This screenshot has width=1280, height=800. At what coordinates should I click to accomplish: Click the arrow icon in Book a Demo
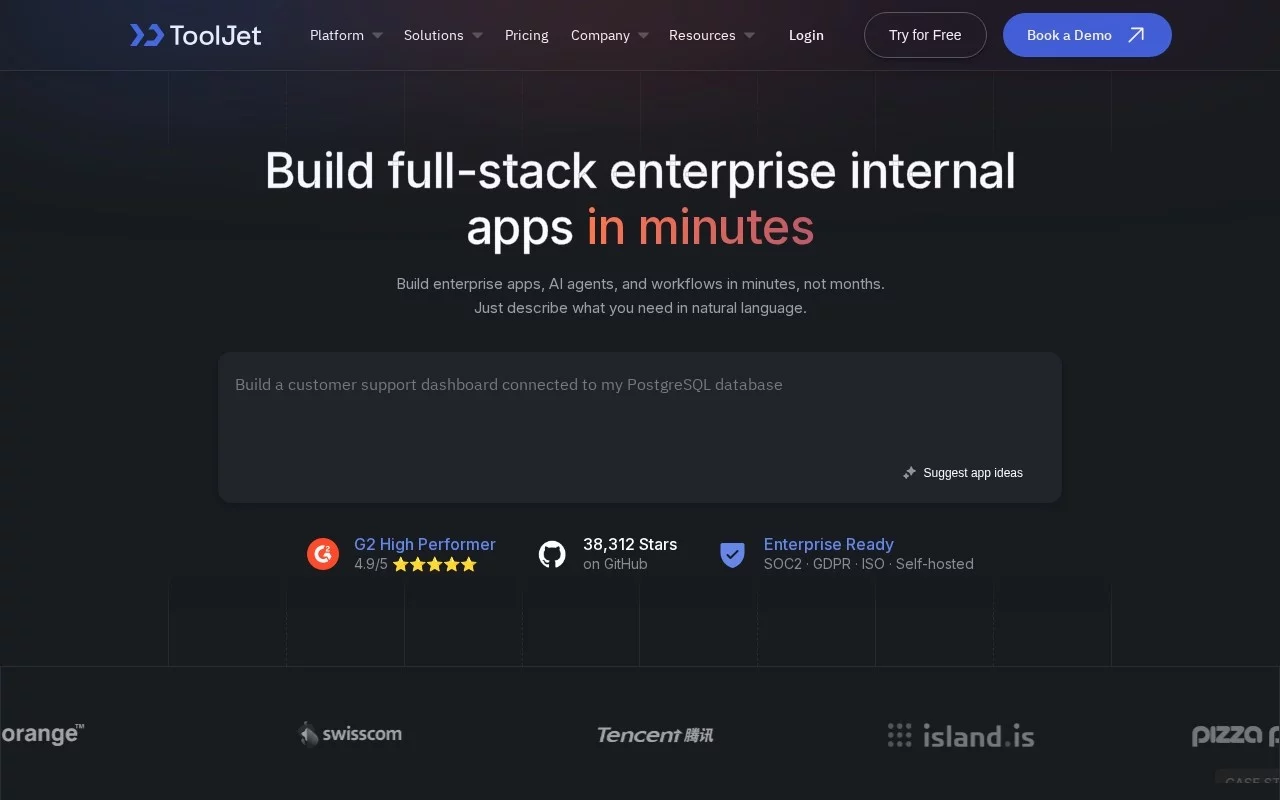click(x=1136, y=35)
